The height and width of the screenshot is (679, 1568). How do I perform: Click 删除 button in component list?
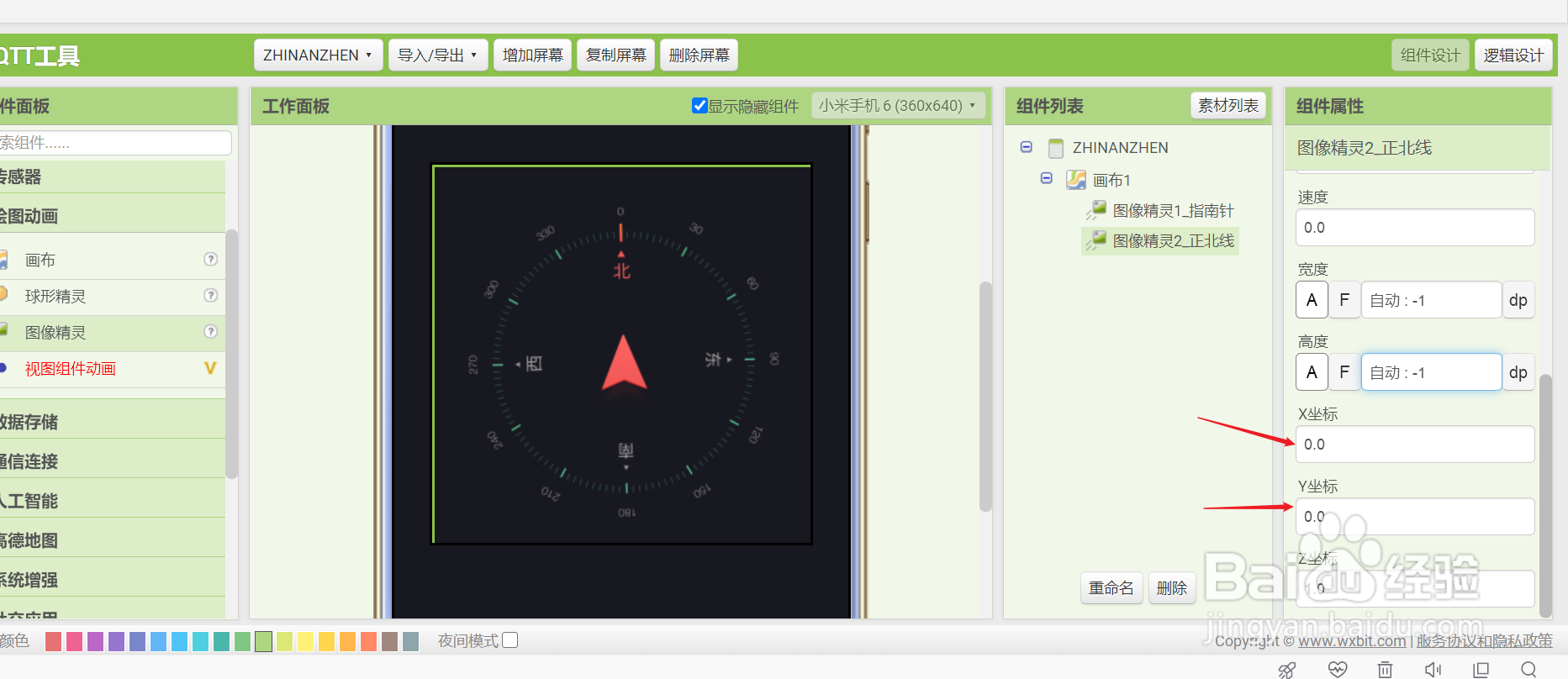point(1172,587)
